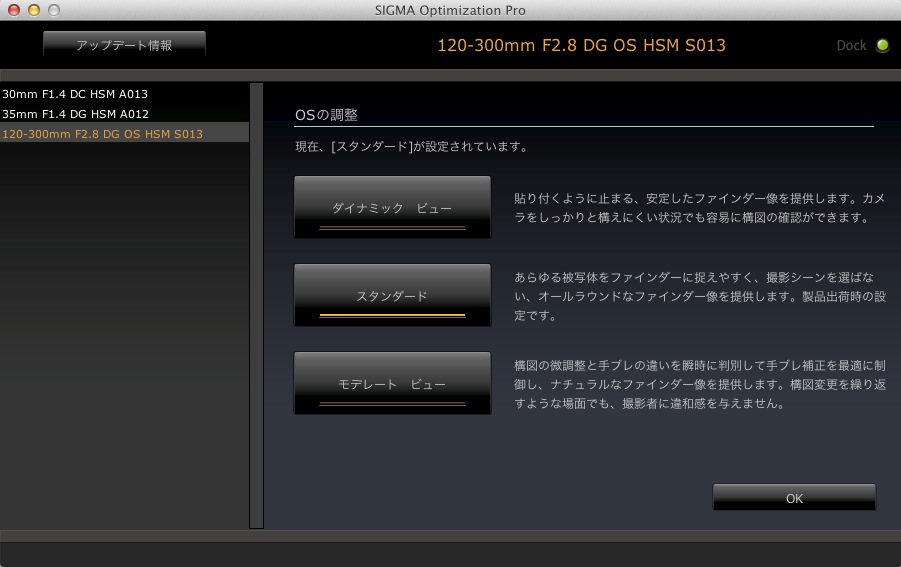This screenshot has width=901, height=567.
Task: Click the lens list vertical scrollbar
Action: coord(256,305)
